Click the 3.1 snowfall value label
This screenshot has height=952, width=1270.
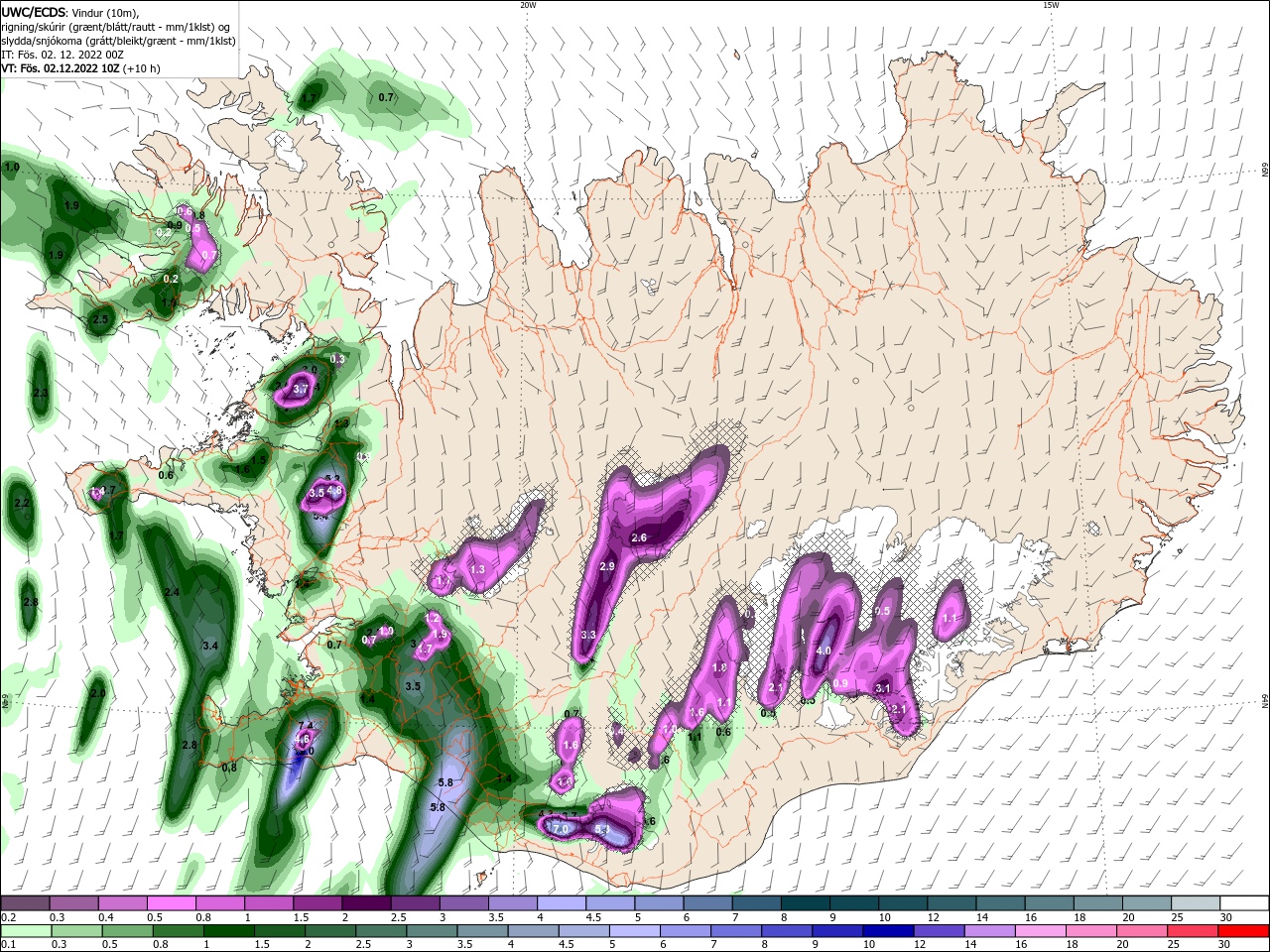click(x=883, y=688)
